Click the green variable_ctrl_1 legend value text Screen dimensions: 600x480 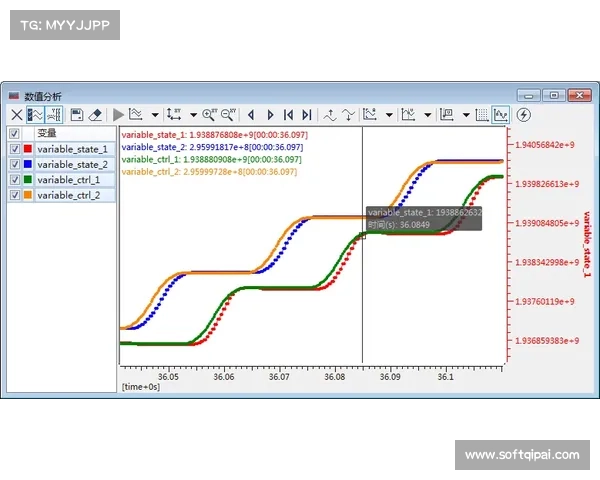(x=212, y=159)
